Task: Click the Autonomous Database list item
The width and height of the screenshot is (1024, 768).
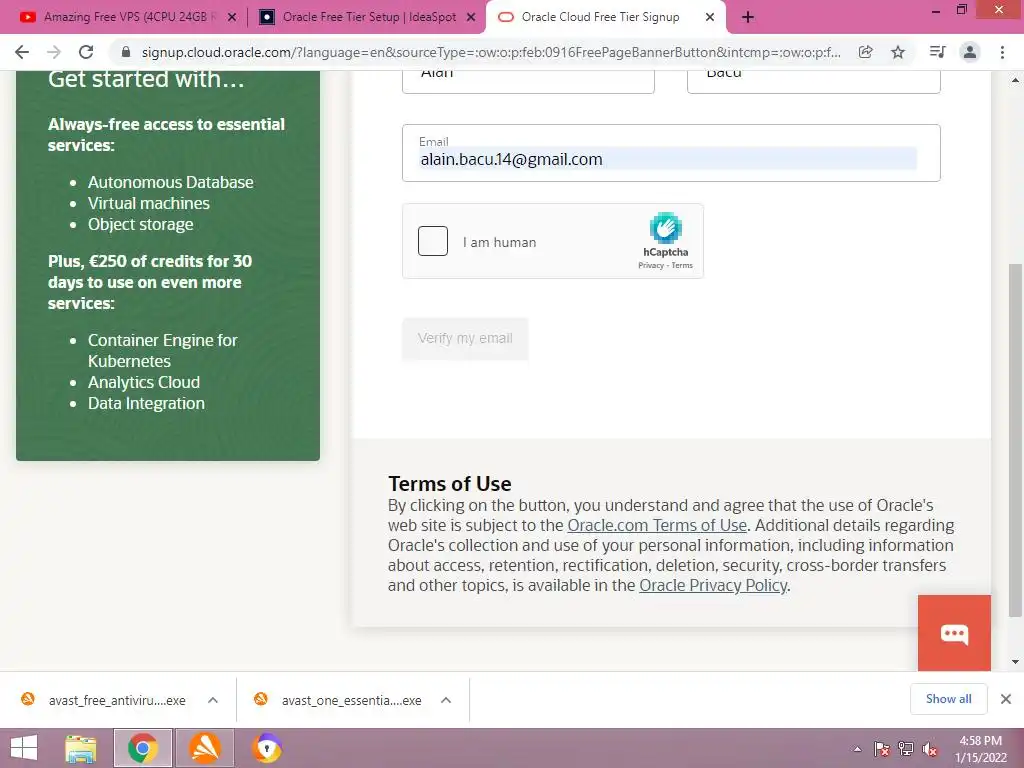Action: (170, 182)
